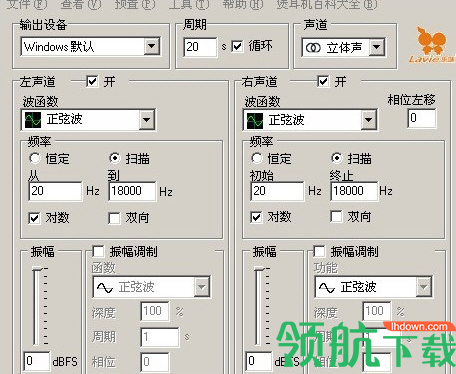
Task: Open the 文件 (F) menu
Action: coord(27,4)
